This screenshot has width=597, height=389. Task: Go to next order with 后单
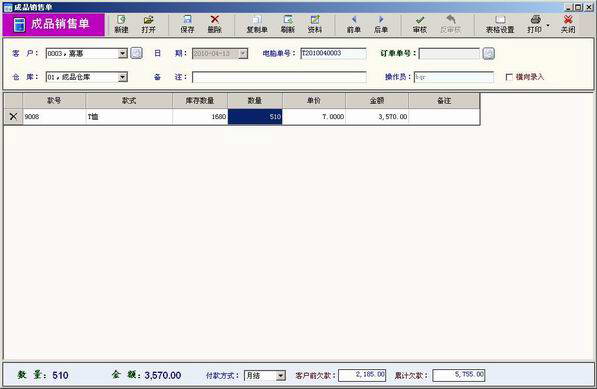[381, 24]
